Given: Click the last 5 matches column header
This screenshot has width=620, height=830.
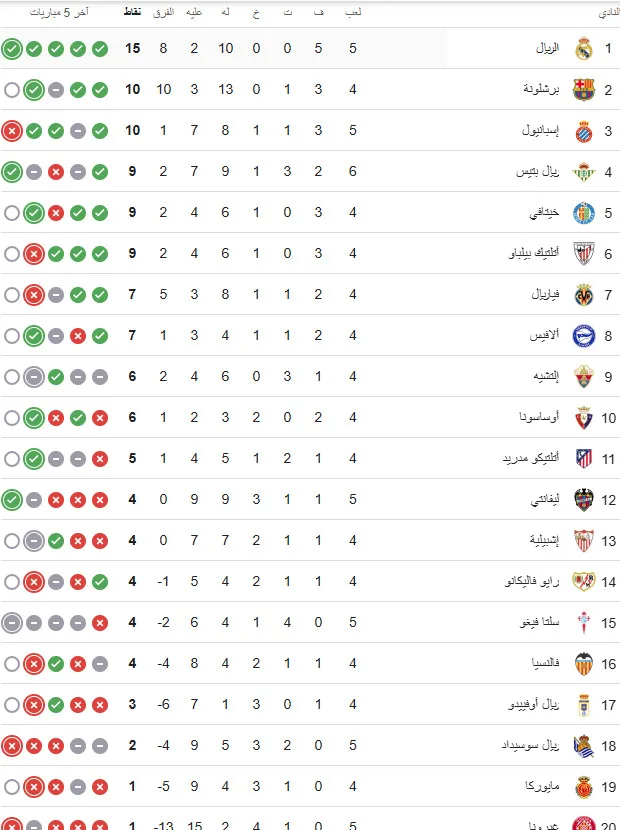Looking at the screenshot, I should tap(59, 12).
